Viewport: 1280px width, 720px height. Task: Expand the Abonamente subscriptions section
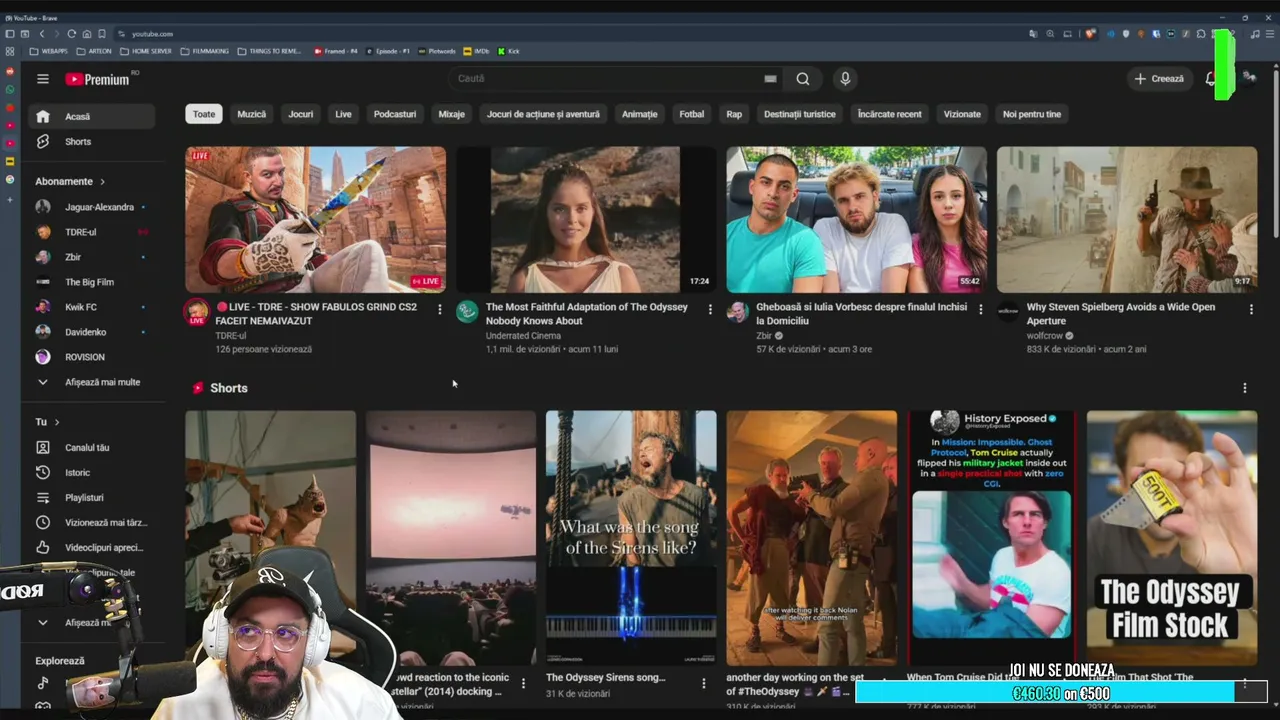(x=70, y=181)
